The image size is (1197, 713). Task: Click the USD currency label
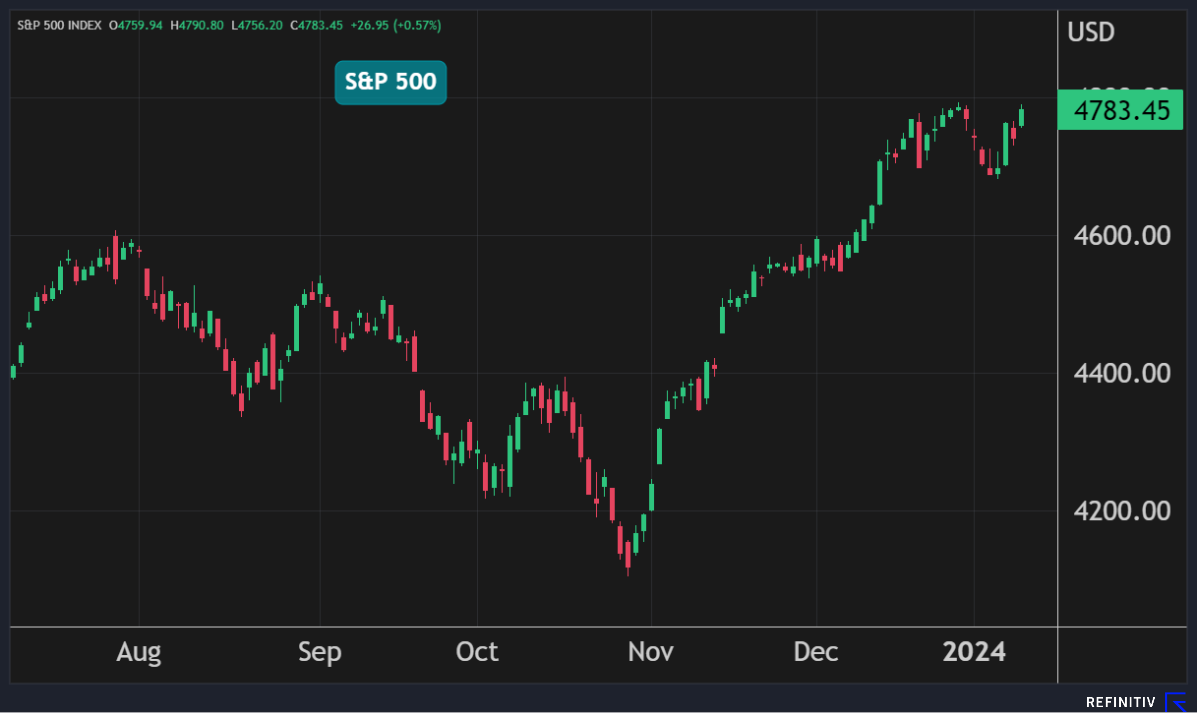point(1091,33)
